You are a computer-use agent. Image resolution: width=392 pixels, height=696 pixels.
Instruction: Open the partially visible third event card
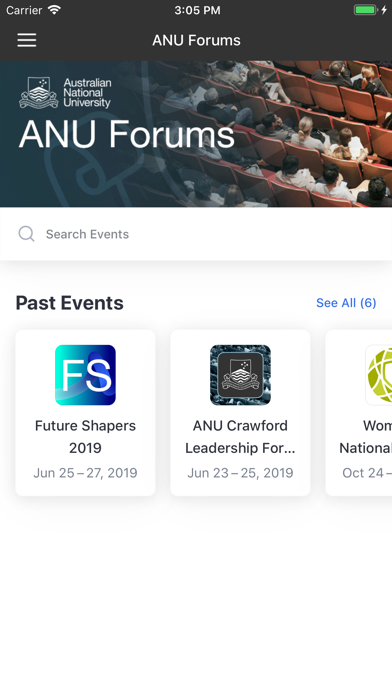point(359,413)
